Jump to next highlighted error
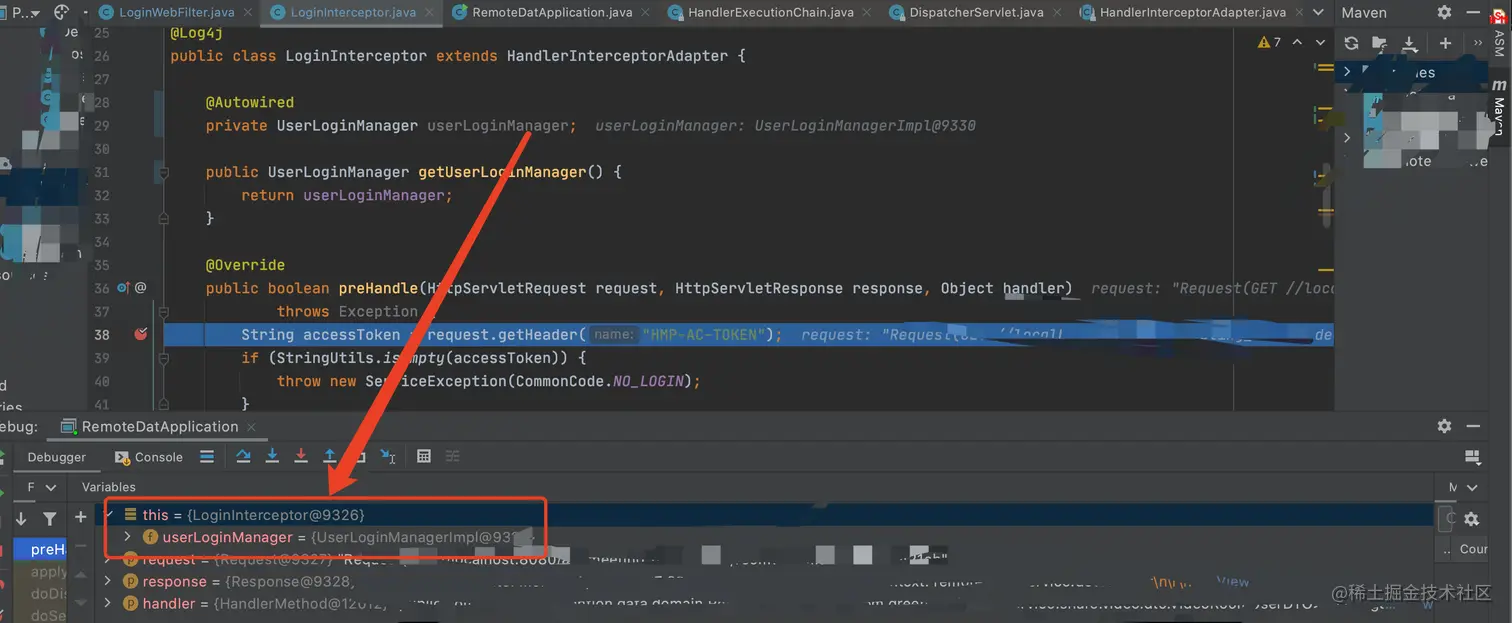 point(1321,42)
